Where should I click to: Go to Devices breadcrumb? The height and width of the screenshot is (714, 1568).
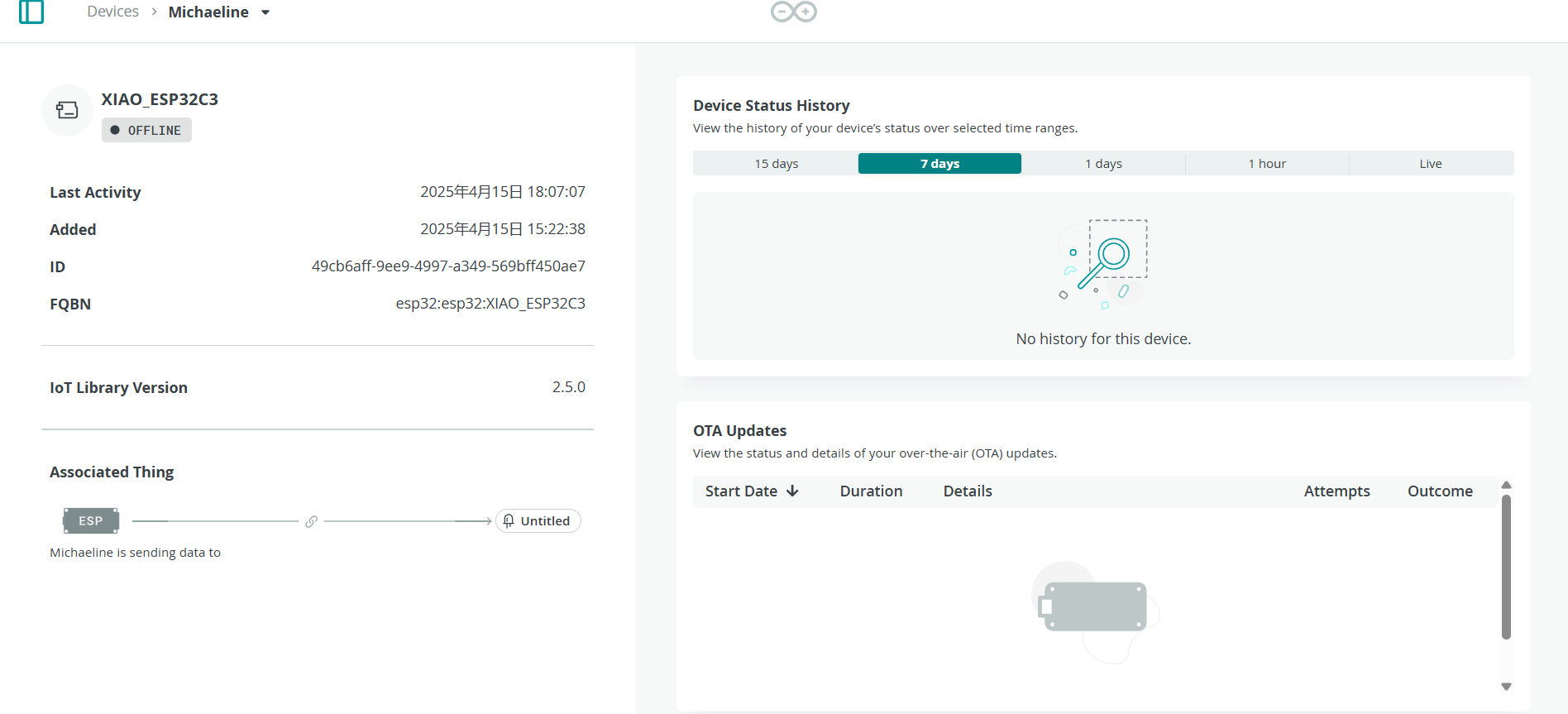click(x=113, y=12)
